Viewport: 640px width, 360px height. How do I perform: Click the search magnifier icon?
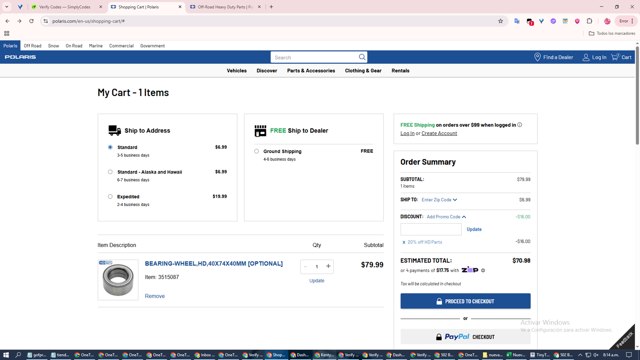[362, 57]
